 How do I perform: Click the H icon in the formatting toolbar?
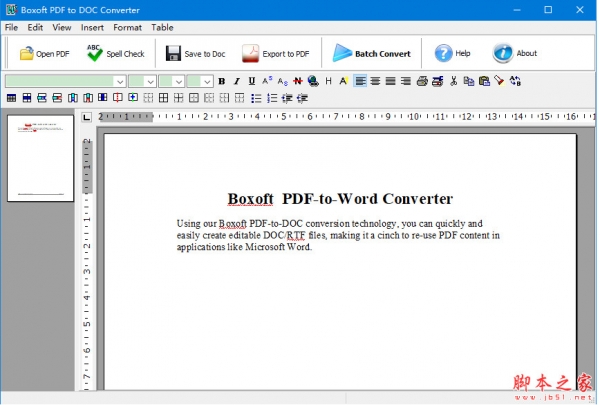click(328, 81)
